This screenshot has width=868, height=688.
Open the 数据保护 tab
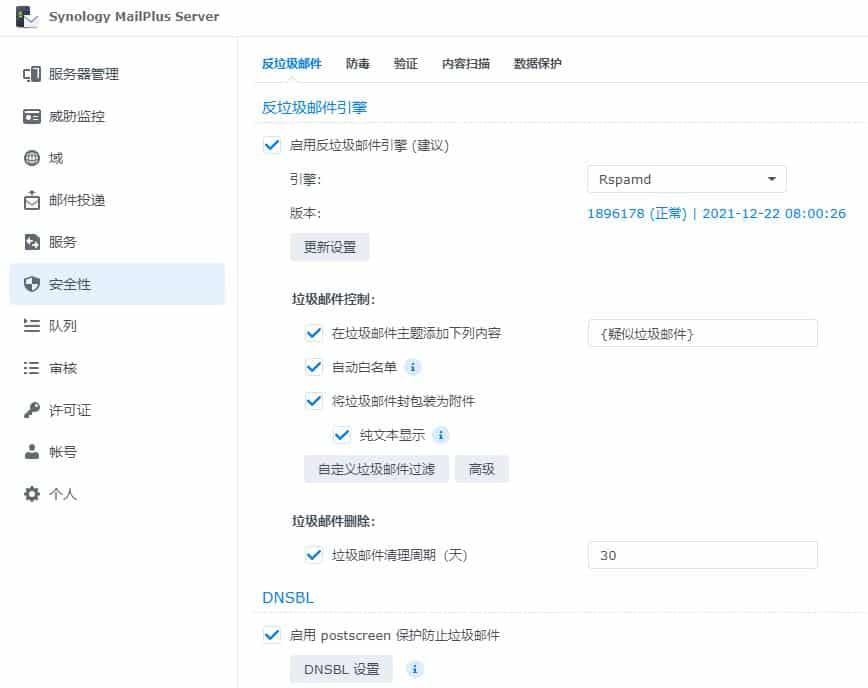point(539,63)
